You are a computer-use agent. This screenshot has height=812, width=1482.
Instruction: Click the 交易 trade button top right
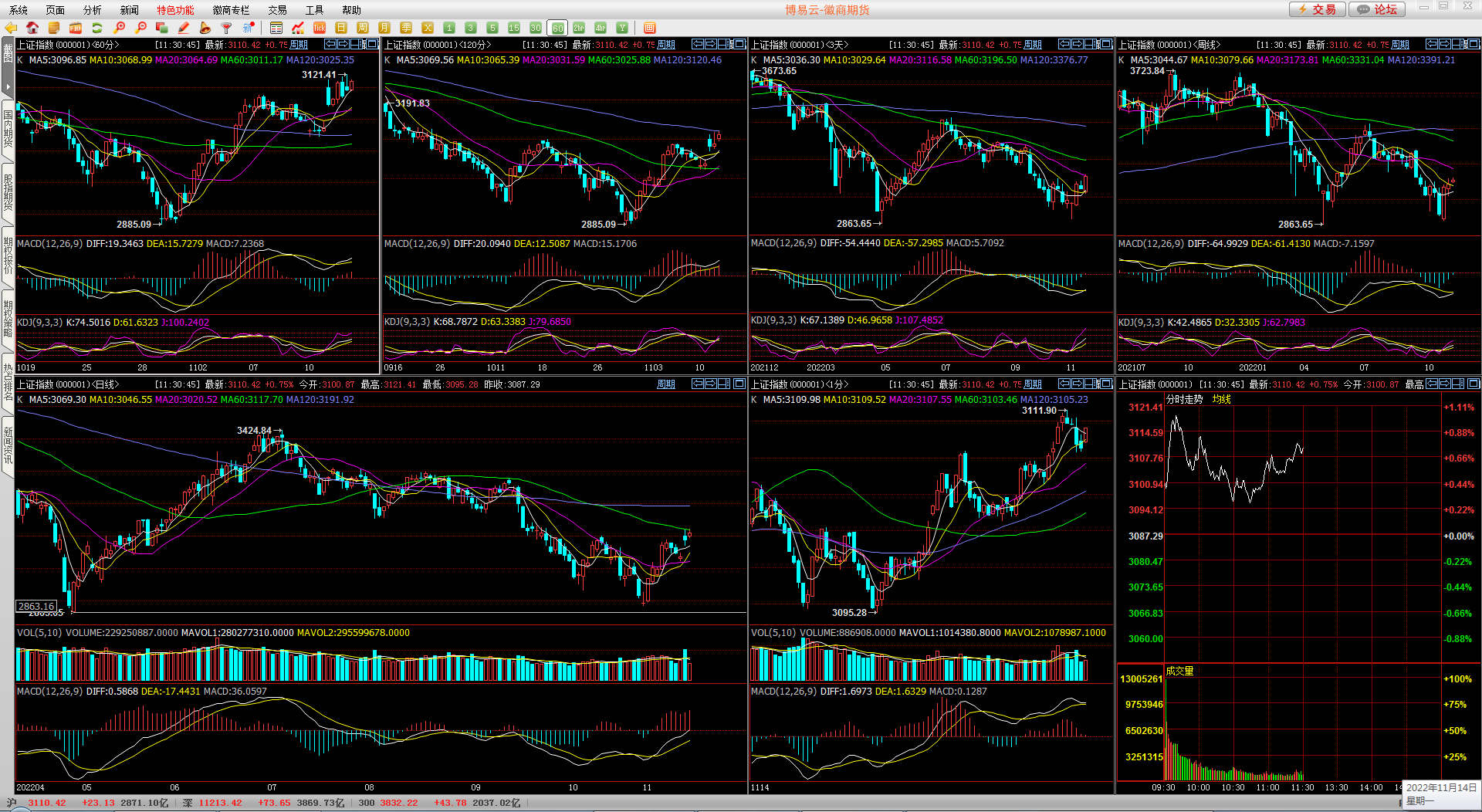[x=1318, y=9]
